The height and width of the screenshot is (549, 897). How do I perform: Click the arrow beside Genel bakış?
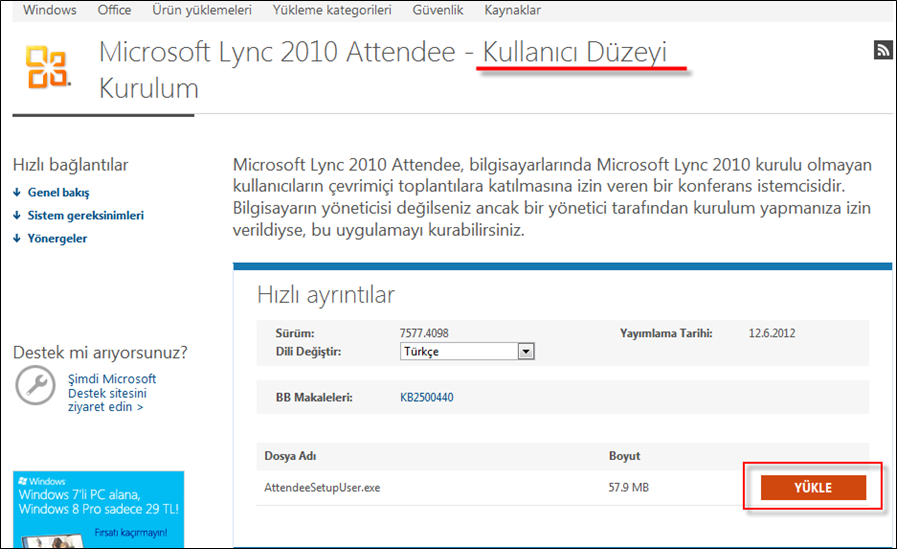pos(17,193)
